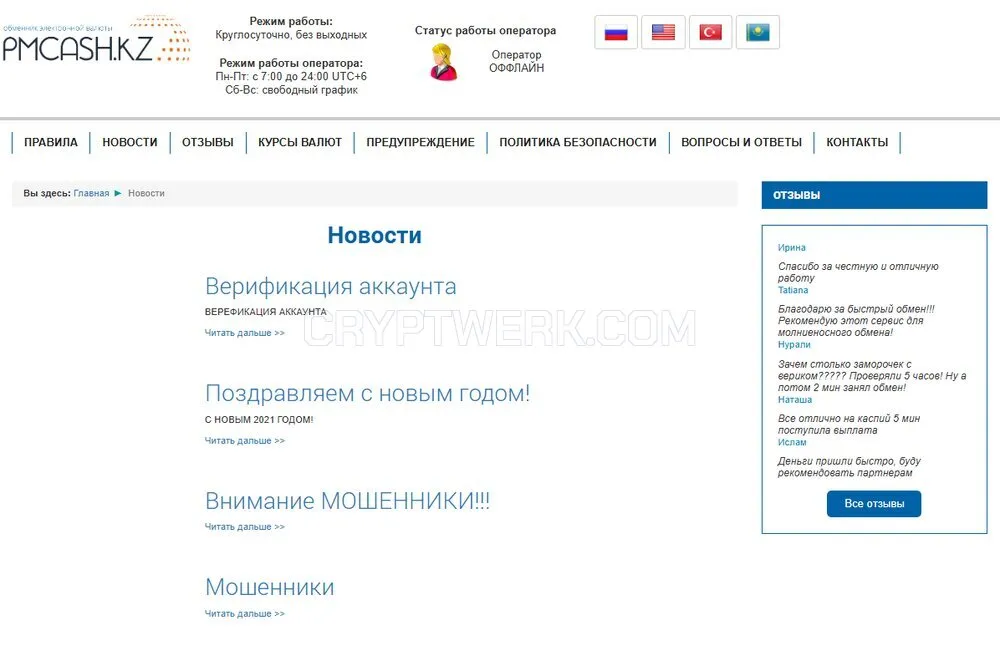Select reviewer name Ислам
Screen dimensions: 1000x656
(x=792, y=442)
